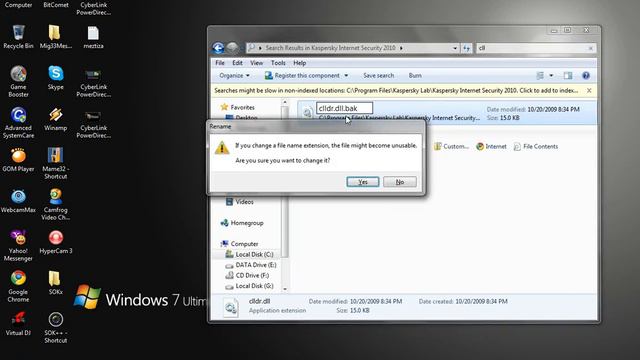Viewport: 640px width, 360px height.
Task: Launch Yahoo! Messenger desktop icon
Action: [x=18, y=246]
